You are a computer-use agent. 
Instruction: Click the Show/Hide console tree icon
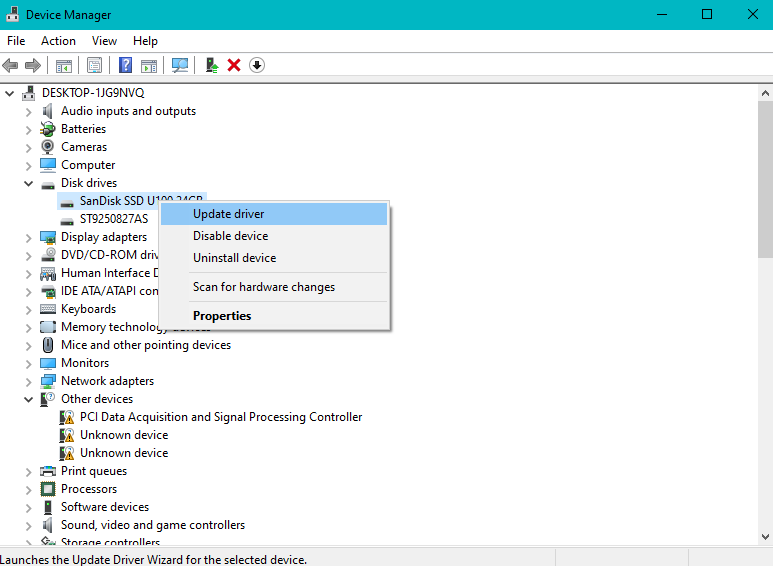pos(64,65)
